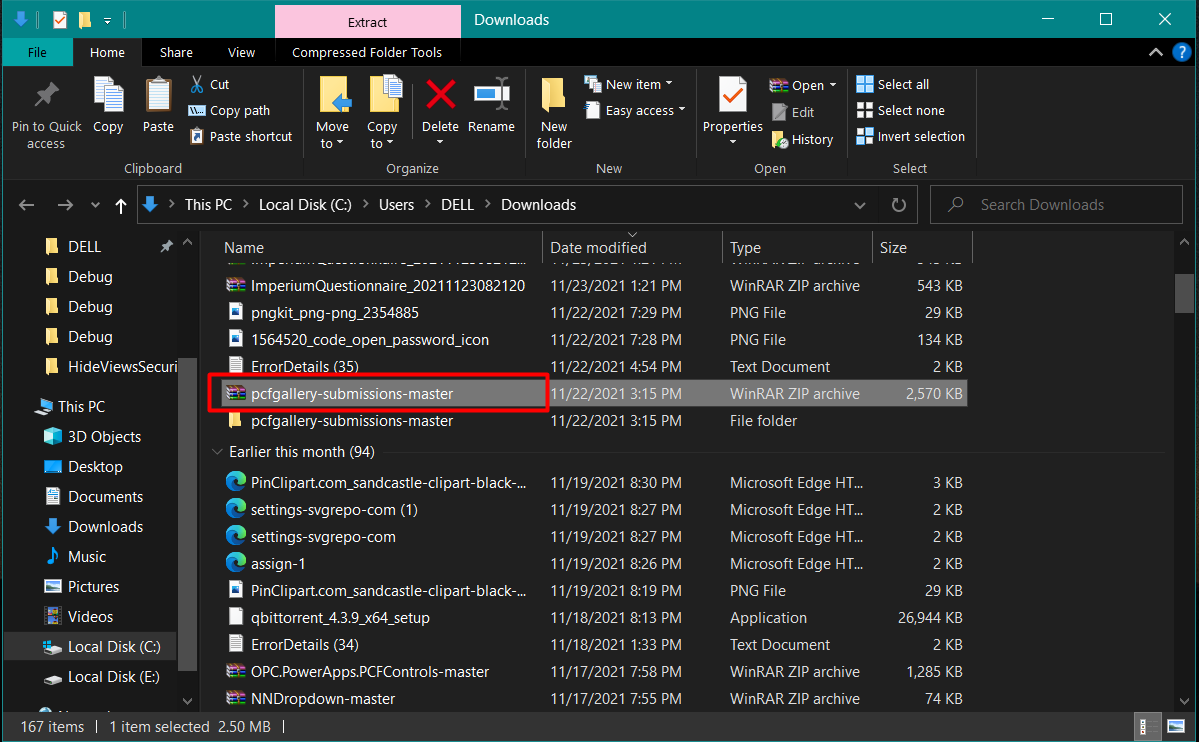1199x742 pixels.
Task: Collapse the Earlier this month group
Action: point(217,452)
